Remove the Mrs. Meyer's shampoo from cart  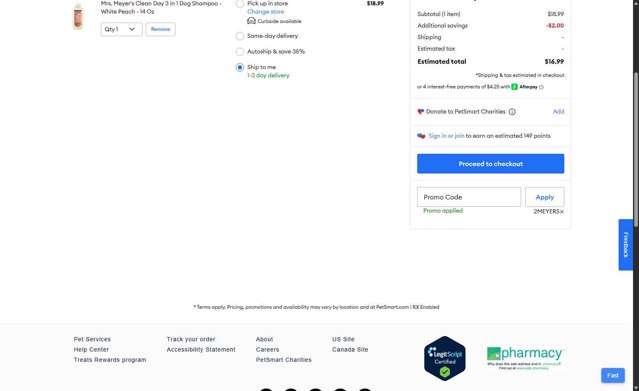161,29
